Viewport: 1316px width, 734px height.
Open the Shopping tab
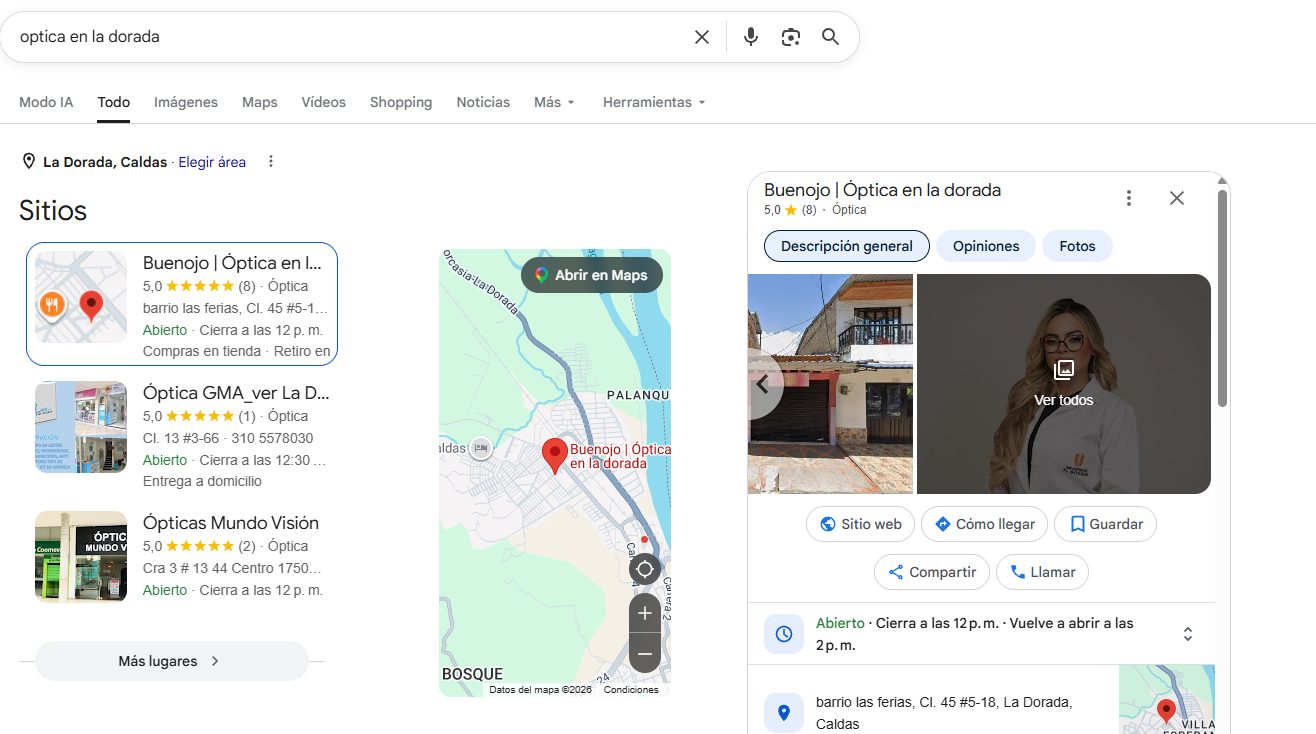(401, 102)
